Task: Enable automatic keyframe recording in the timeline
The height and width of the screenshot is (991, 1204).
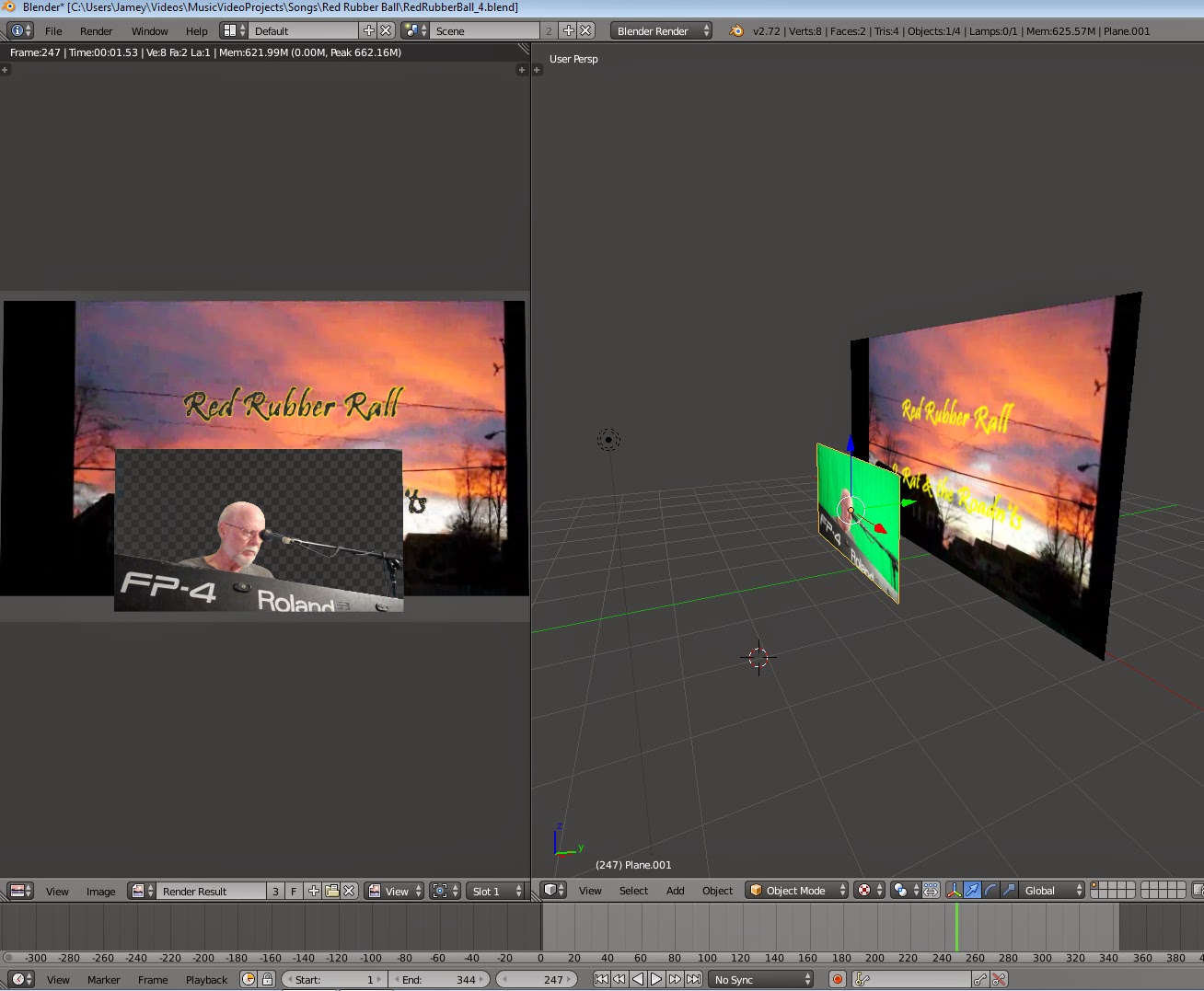Action: [839, 979]
